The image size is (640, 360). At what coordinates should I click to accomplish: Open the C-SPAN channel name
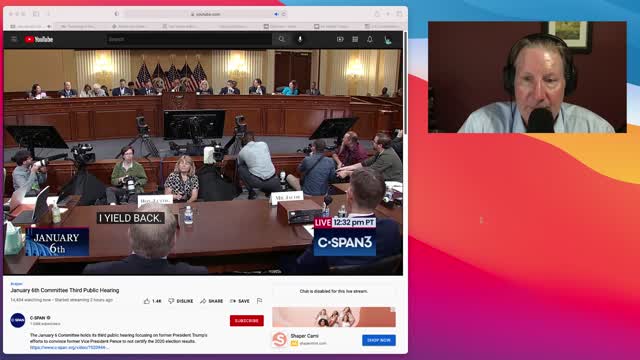[38, 318]
